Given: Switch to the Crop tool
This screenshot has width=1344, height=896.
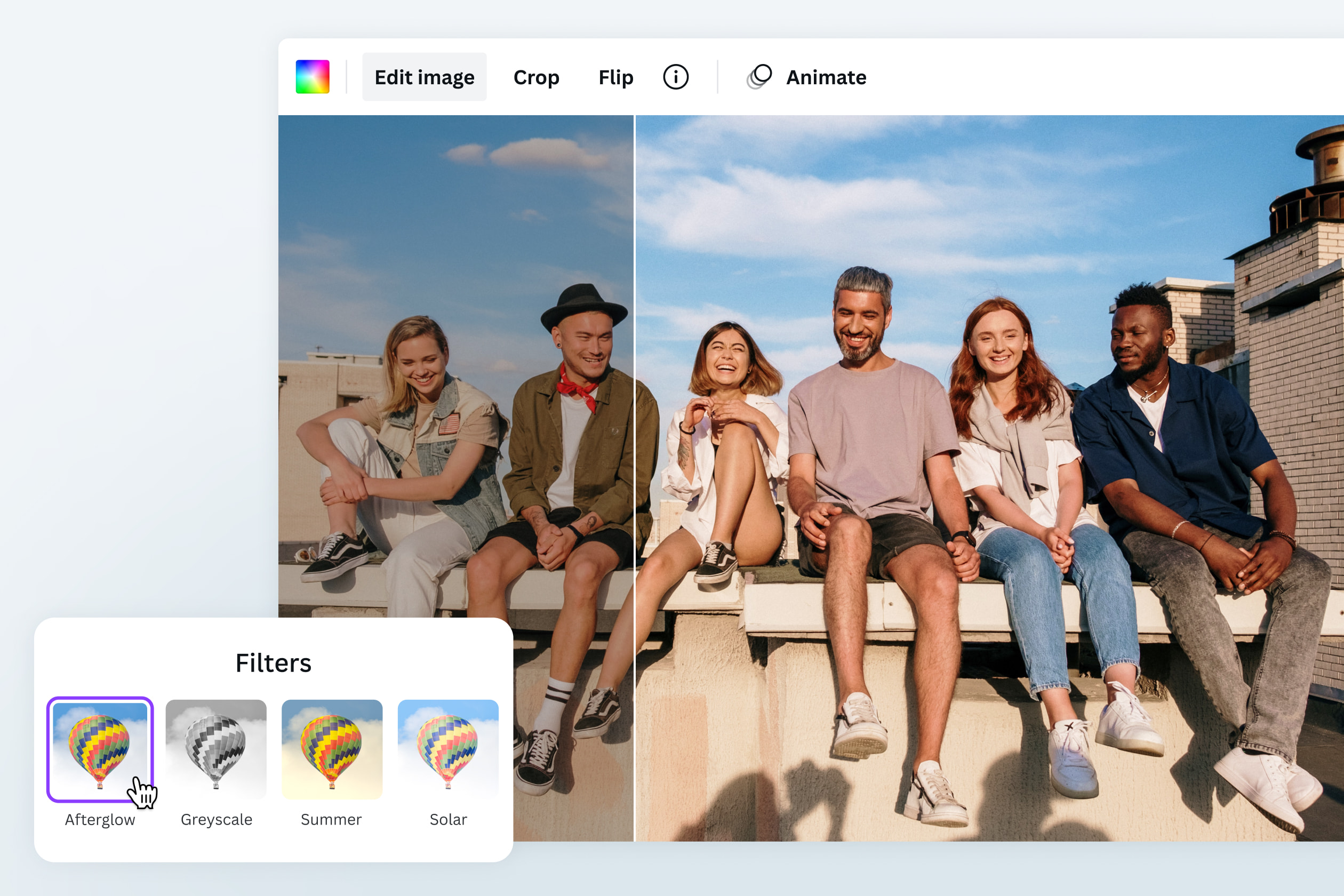Looking at the screenshot, I should (536, 77).
